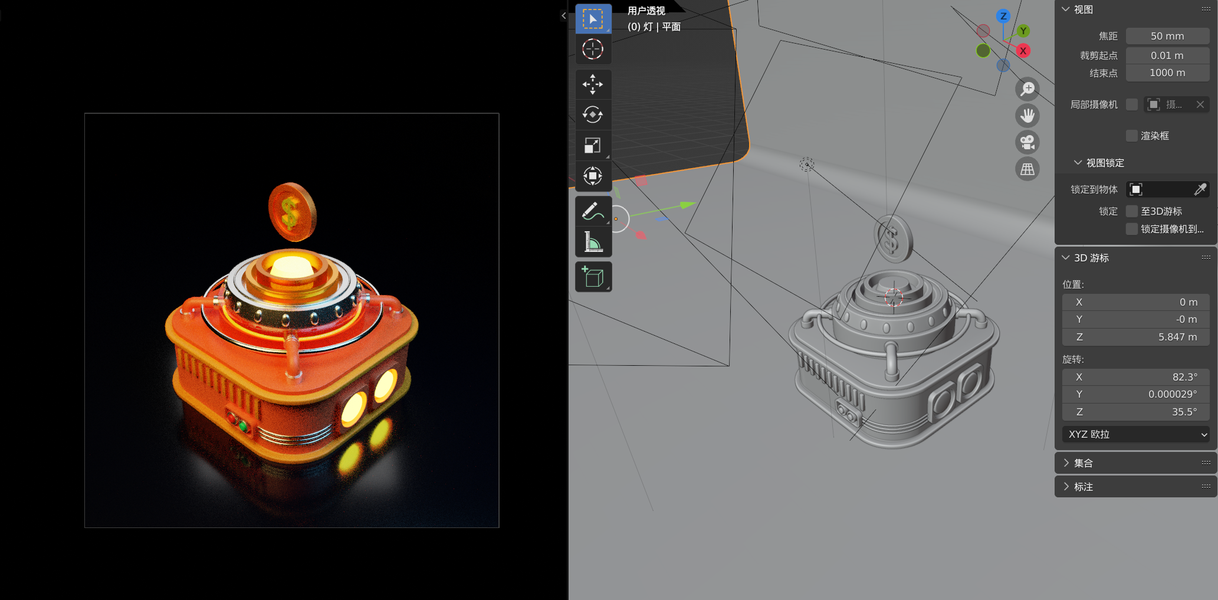Collapse the 视图锁定 subpanel
1218x600 pixels.
click(x=1078, y=162)
